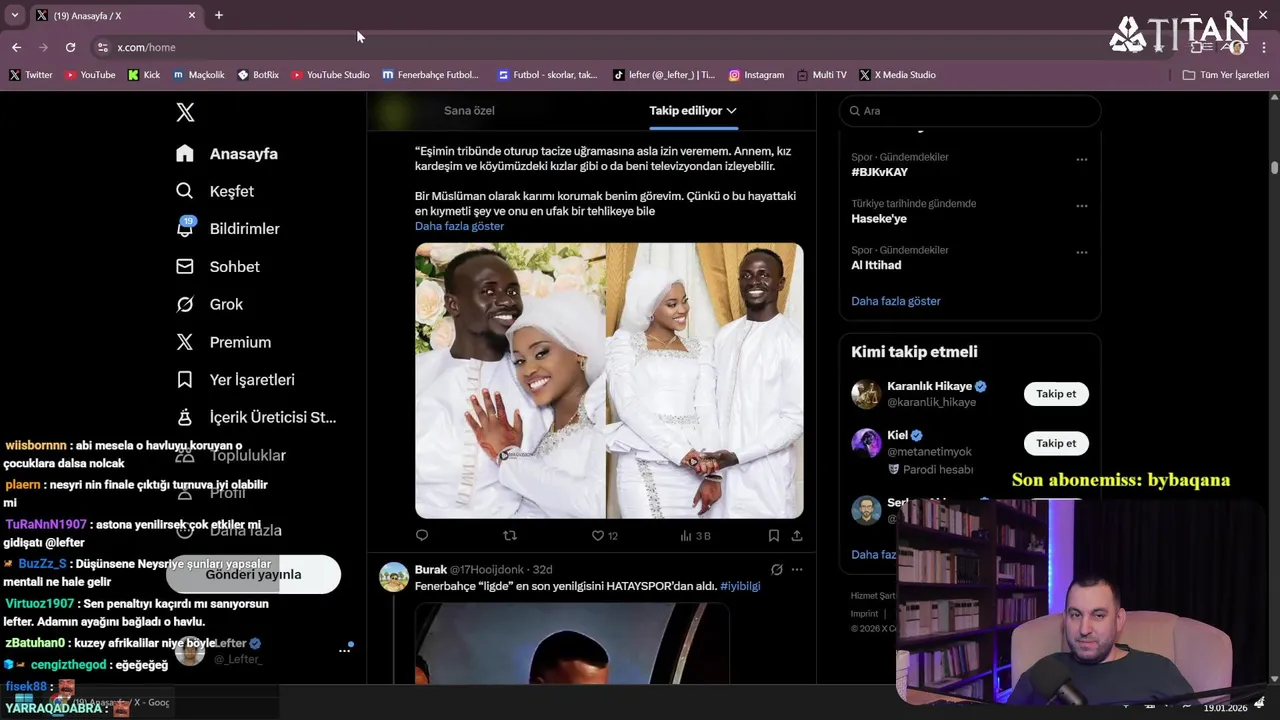Open YouTube Studio bookmark

pyautogui.click(x=330, y=75)
